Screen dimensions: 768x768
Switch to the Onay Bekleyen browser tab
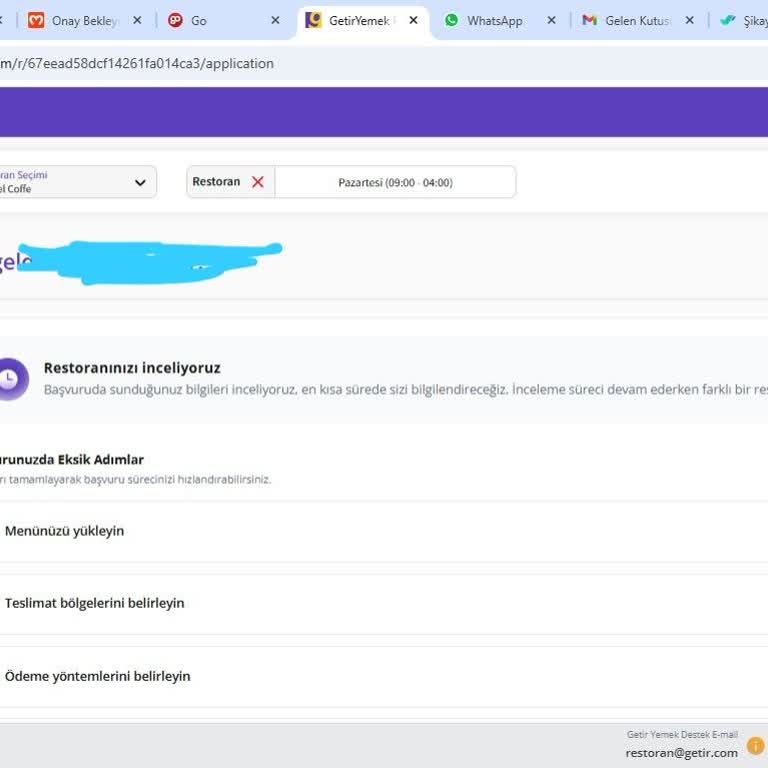[84, 21]
